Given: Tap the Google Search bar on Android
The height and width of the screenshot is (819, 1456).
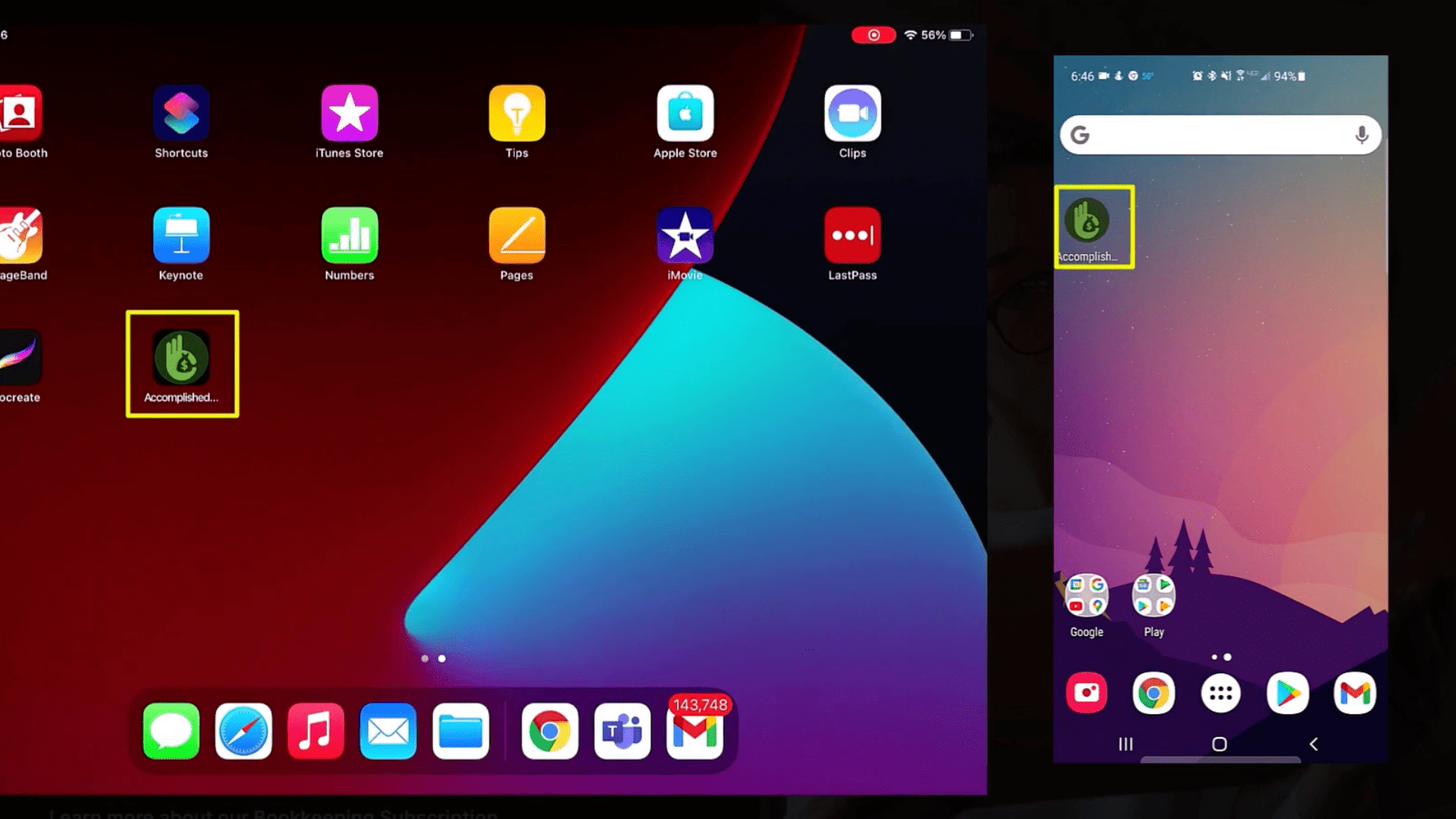Looking at the screenshot, I should click(1218, 134).
